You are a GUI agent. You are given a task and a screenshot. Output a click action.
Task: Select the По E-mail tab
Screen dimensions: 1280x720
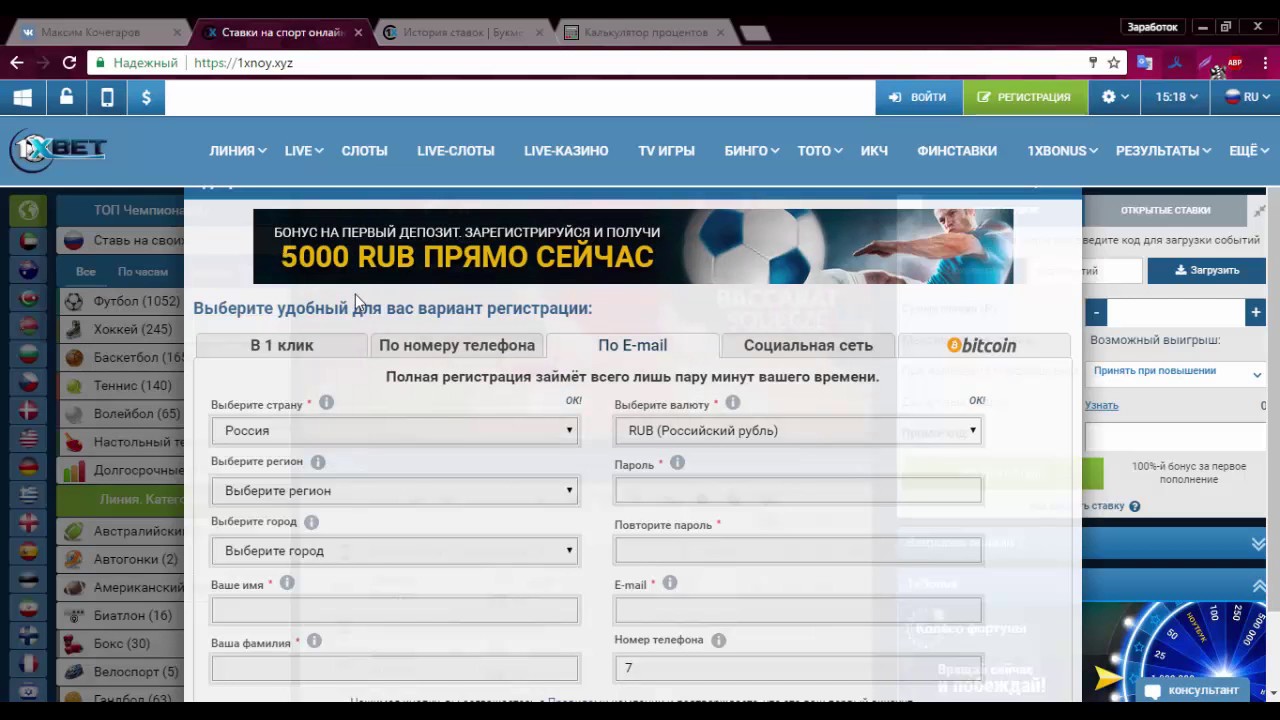tap(632, 345)
